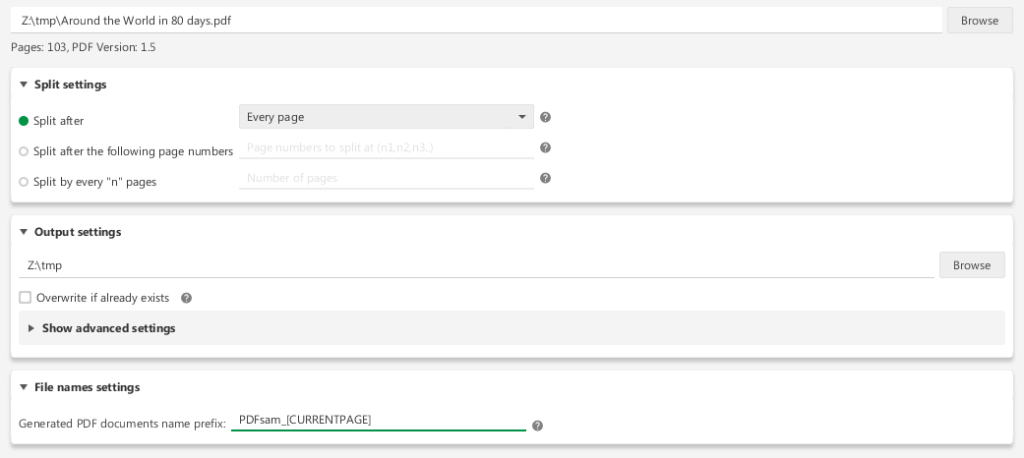Click help icon beside Every page dropdown
Viewport: 1024px width, 458px height.
pyautogui.click(x=545, y=117)
